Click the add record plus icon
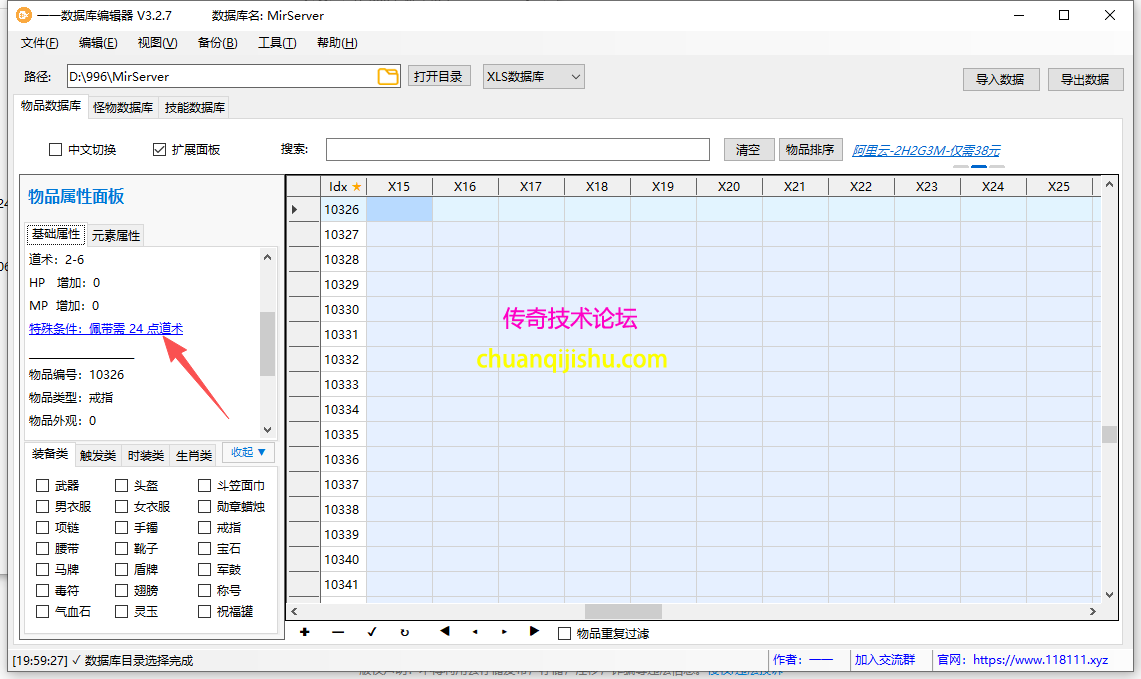Screen dimensions: 1141x679 pos(305,633)
